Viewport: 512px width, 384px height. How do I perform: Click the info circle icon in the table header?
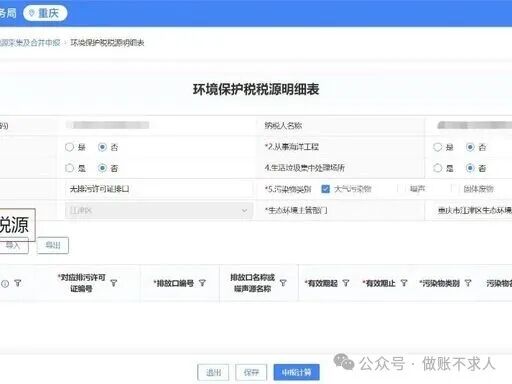point(5,284)
